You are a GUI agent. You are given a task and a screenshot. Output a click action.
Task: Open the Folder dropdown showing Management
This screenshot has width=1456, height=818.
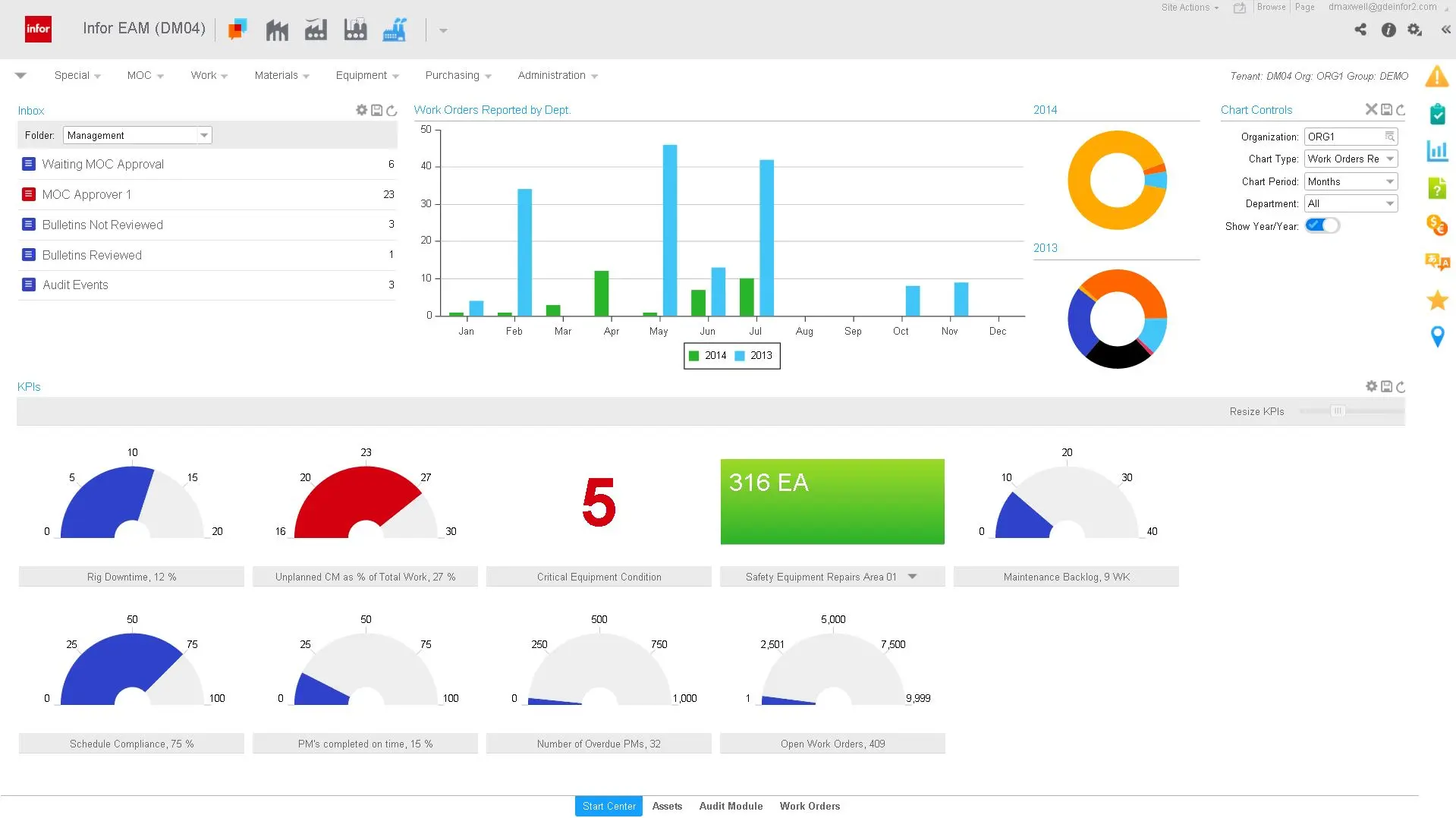click(x=203, y=134)
